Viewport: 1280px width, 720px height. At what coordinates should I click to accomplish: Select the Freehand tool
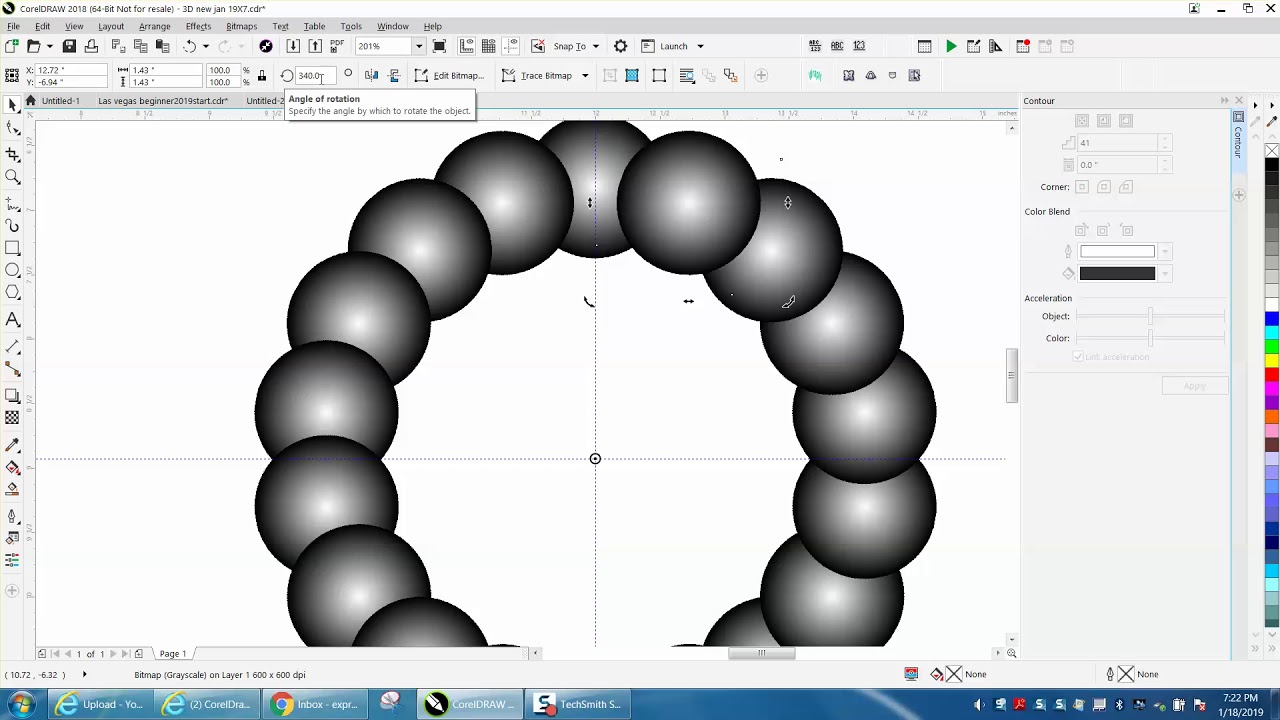pyautogui.click(x=12, y=203)
